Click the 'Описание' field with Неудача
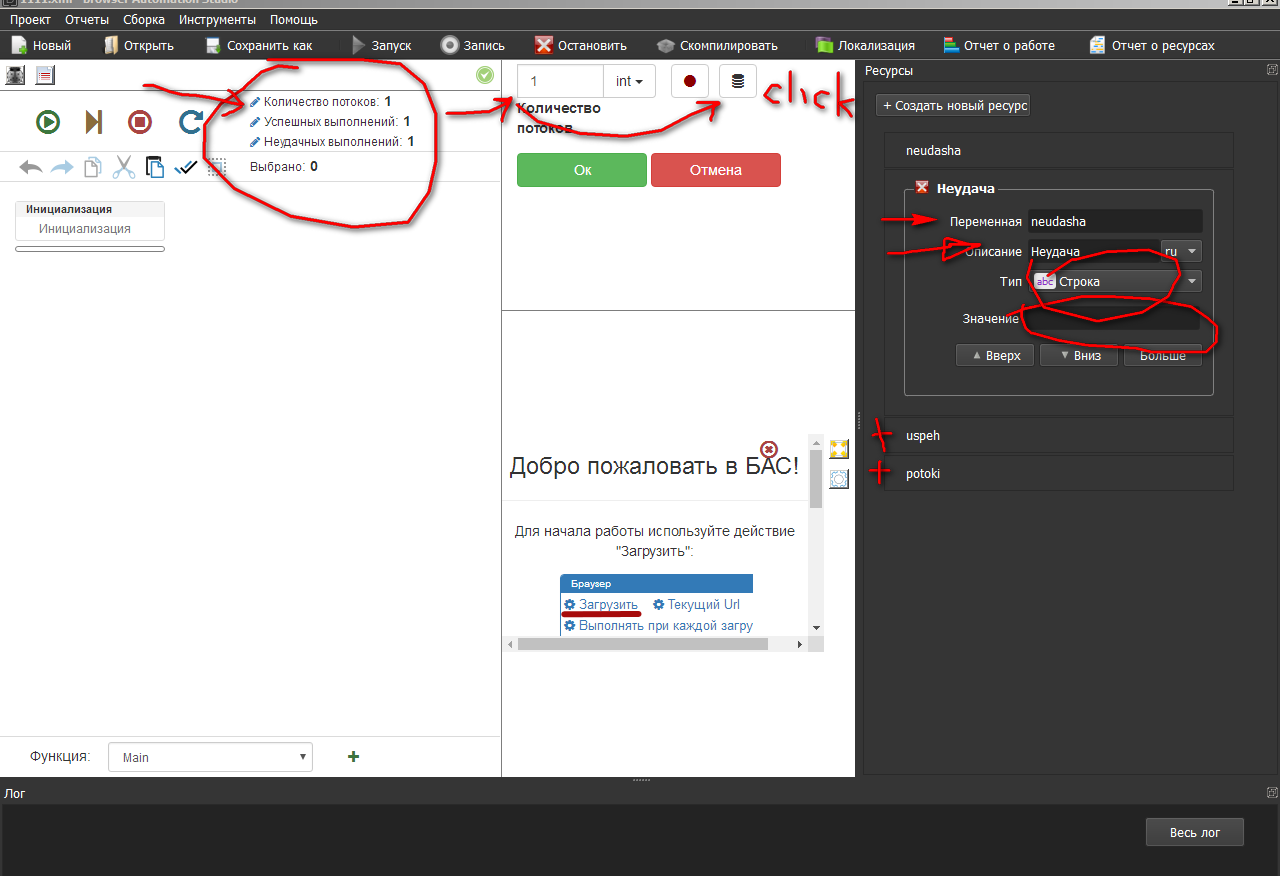 [x=1093, y=251]
